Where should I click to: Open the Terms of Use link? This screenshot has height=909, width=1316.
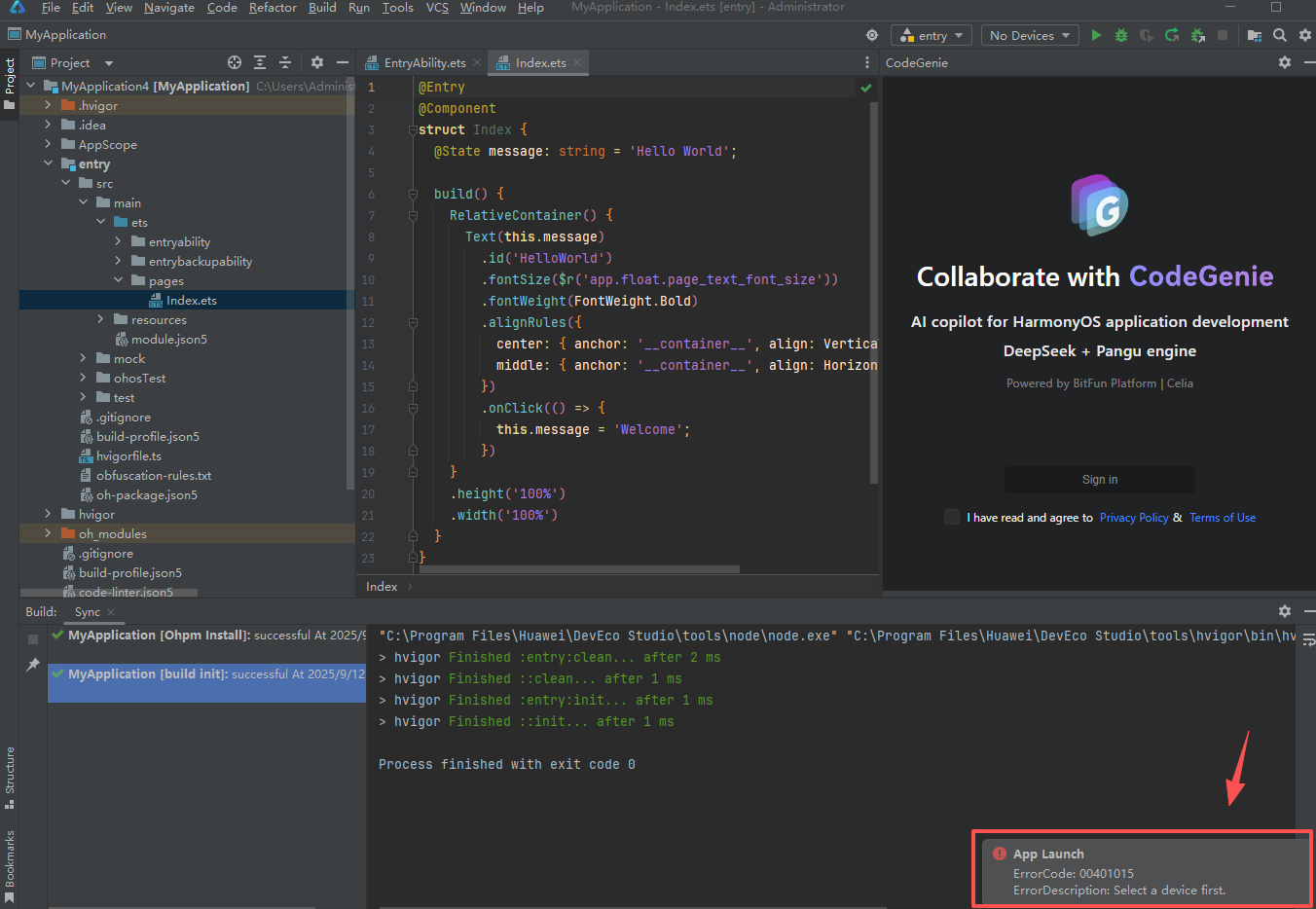[1223, 518]
